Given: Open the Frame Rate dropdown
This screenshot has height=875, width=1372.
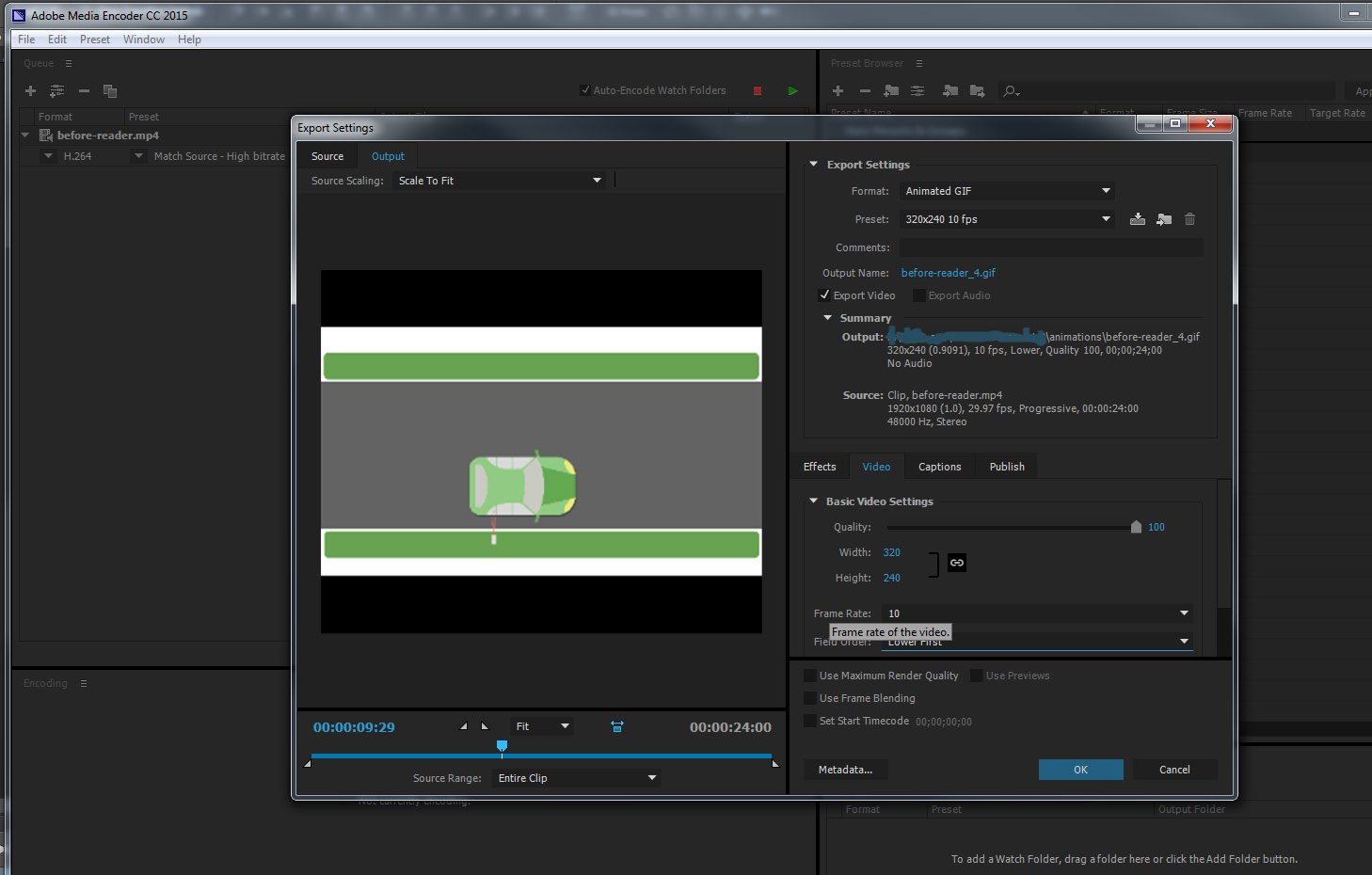Looking at the screenshot, I should 1038,613.
